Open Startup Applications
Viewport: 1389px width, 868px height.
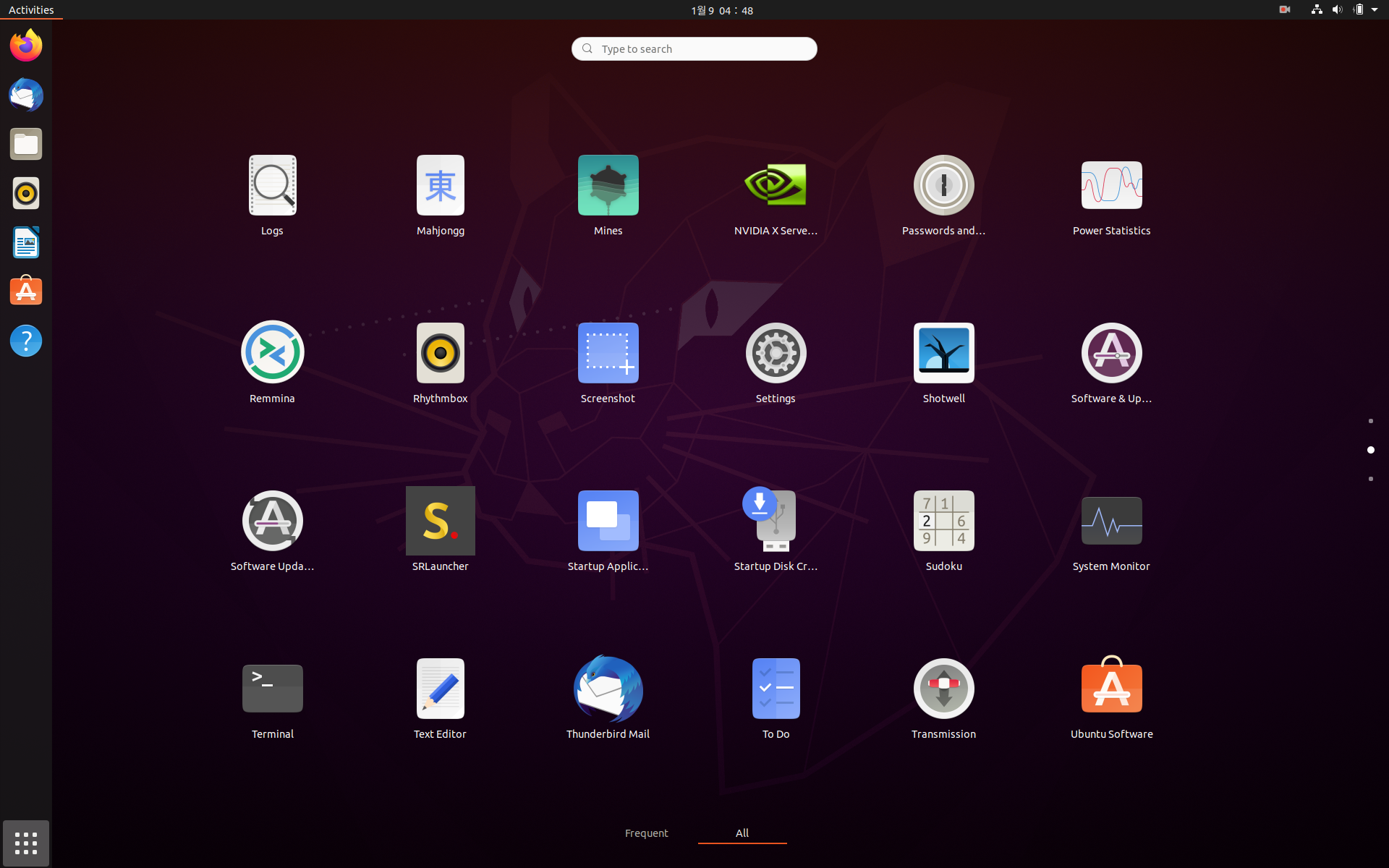click(x=608, y=531)
